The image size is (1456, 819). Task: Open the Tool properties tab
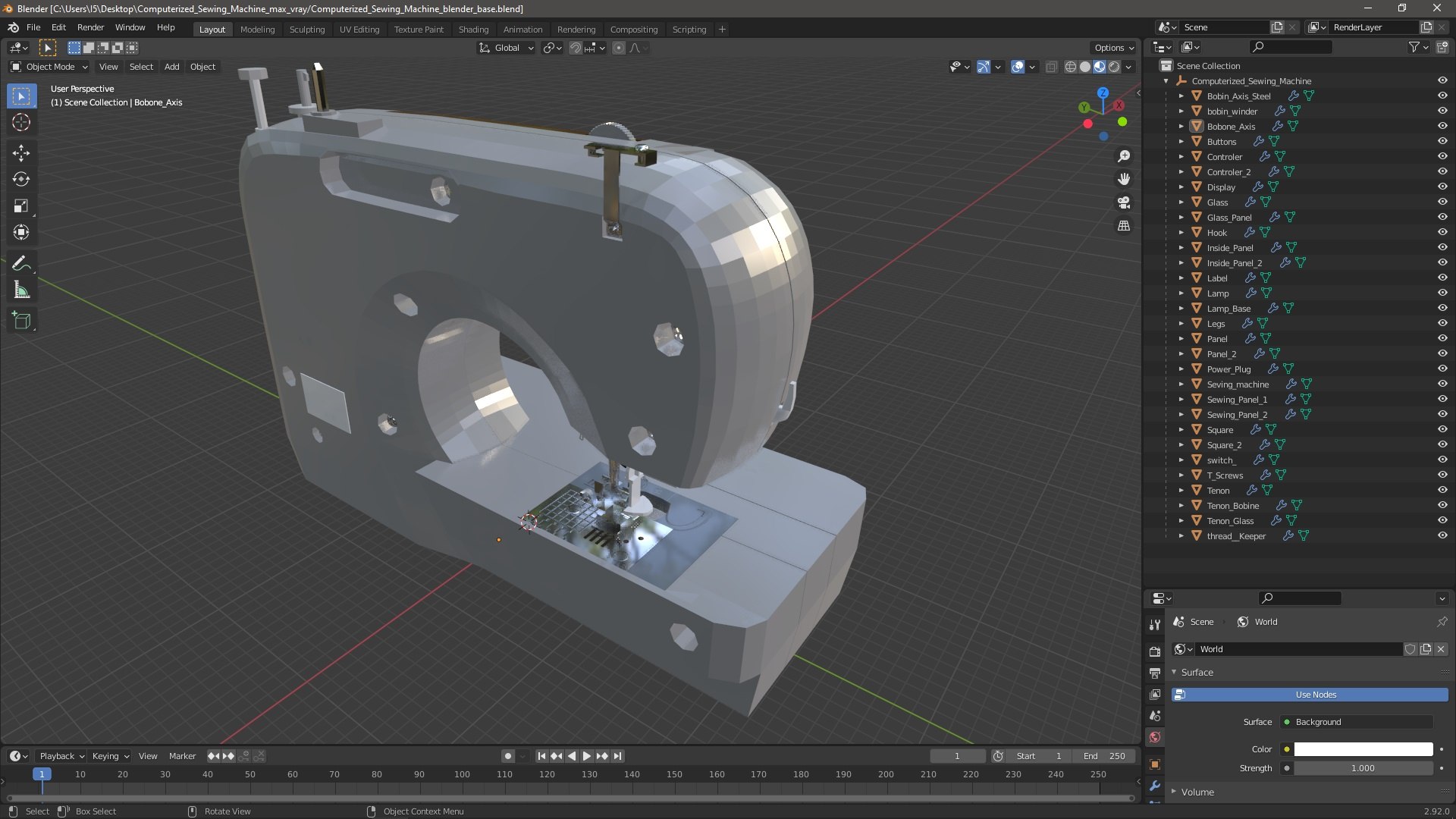point(1155,625)
